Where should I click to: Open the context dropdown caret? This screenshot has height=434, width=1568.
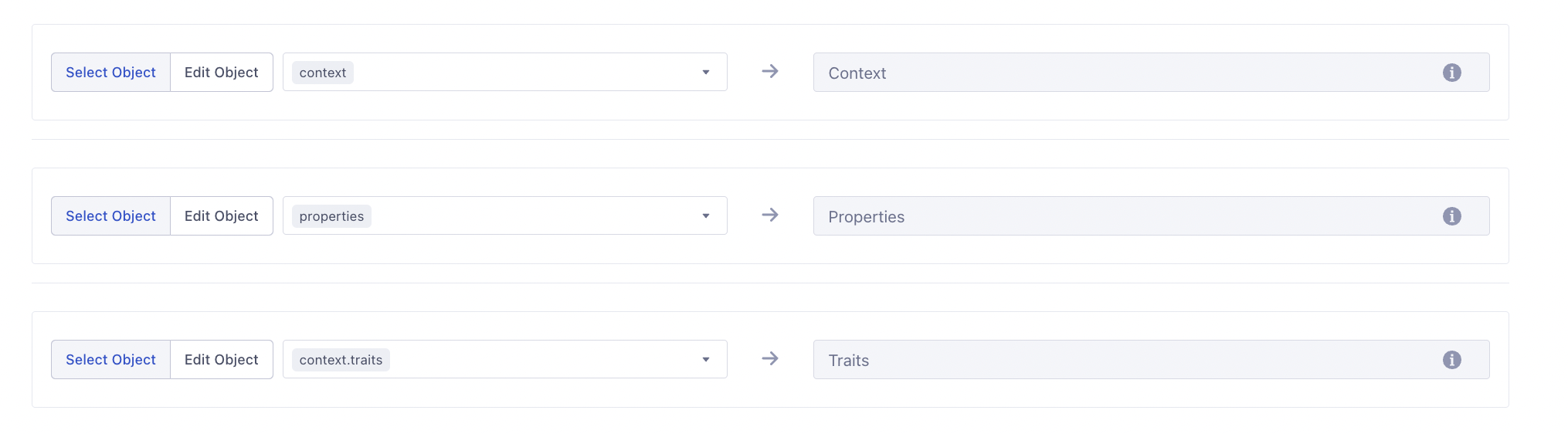click(x=706, y=73)
